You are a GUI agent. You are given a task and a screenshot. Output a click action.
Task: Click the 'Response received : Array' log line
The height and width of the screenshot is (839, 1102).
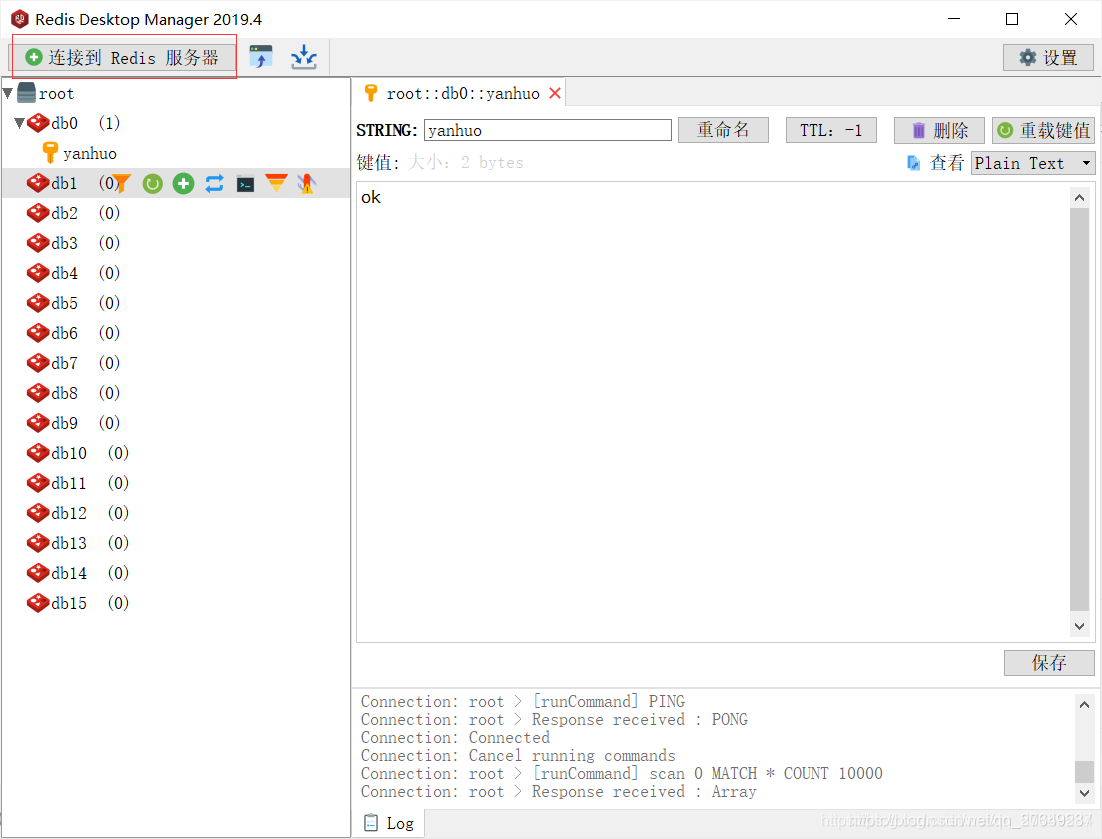coord(558,792)
